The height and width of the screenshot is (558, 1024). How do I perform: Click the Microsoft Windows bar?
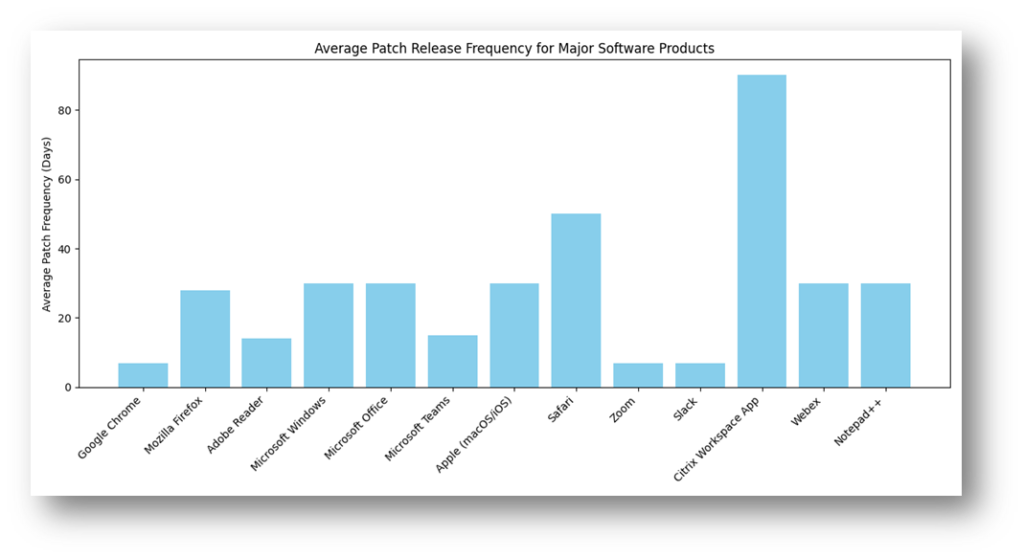328,335
